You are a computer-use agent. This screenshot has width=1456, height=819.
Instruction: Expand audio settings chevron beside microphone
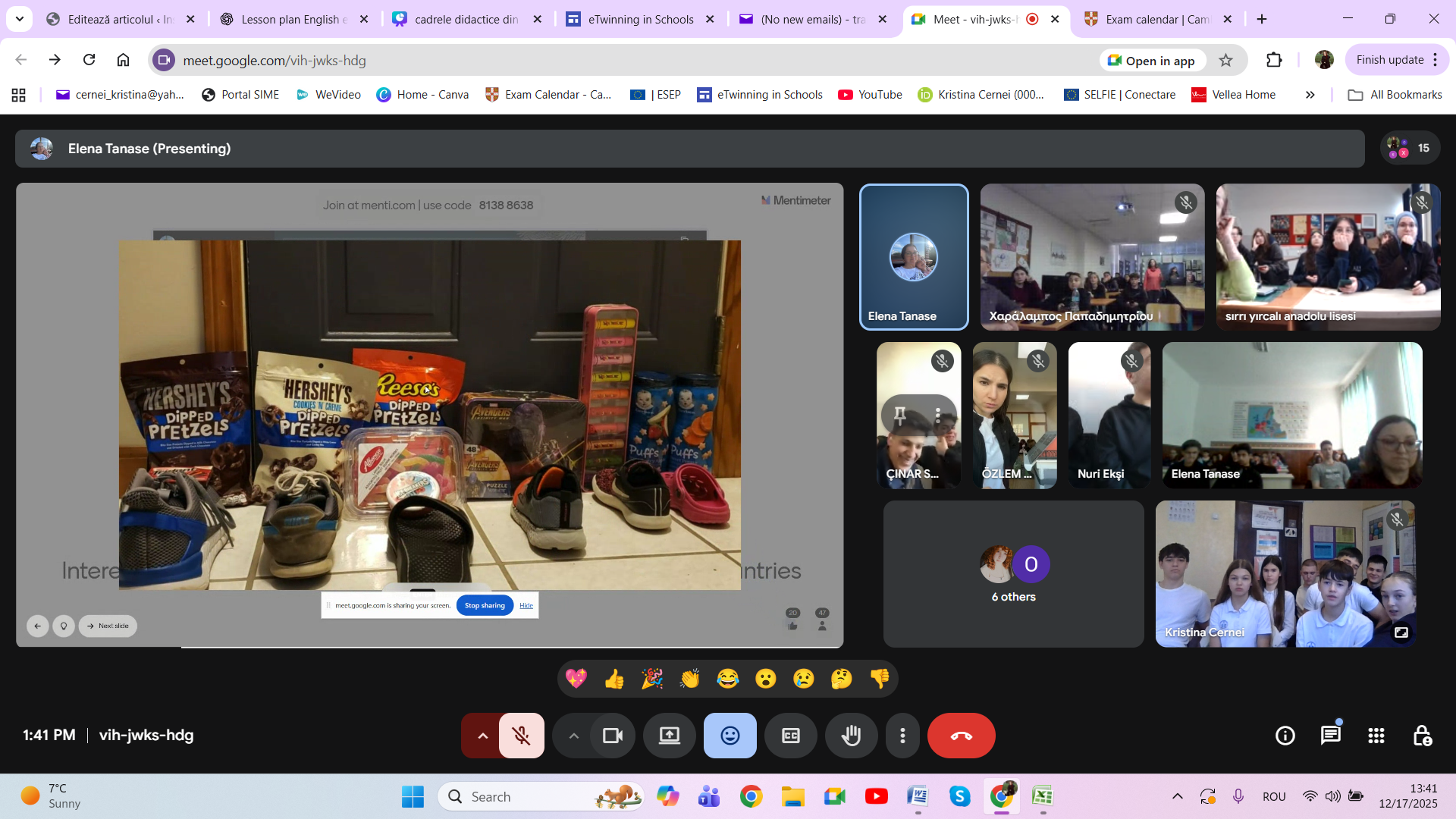point(482,736)
